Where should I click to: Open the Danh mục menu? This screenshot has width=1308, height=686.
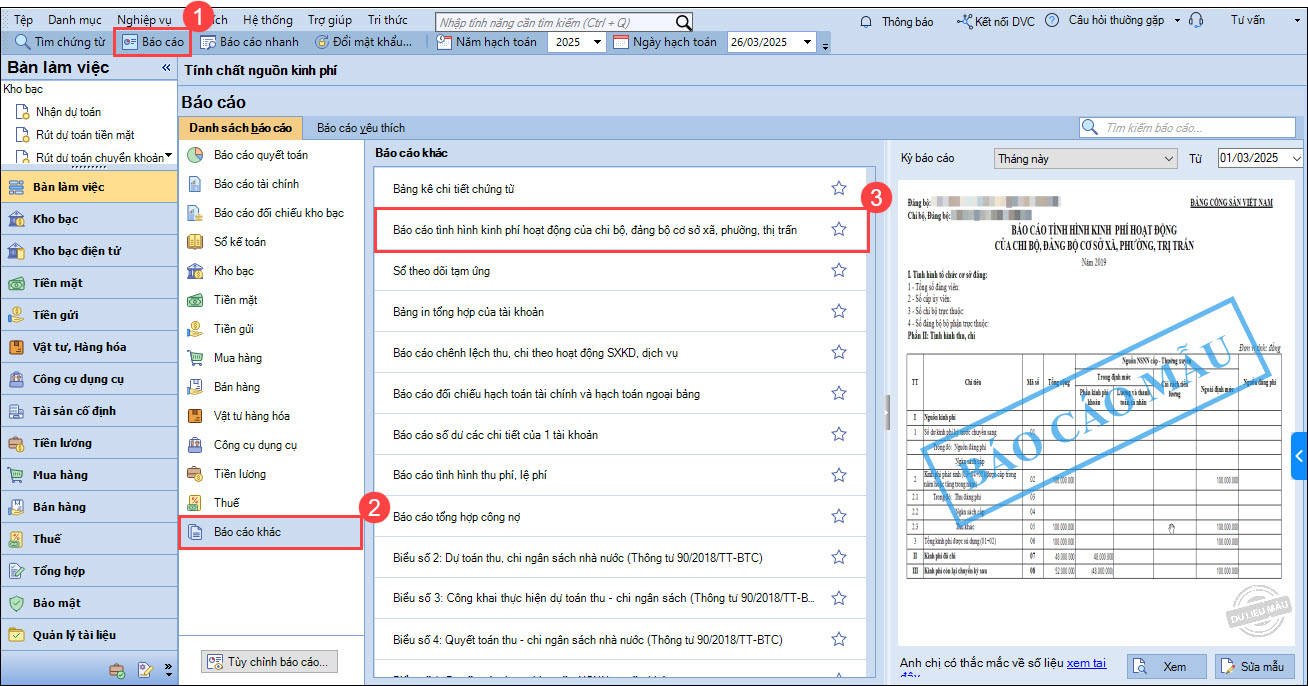tap(73, 20)
